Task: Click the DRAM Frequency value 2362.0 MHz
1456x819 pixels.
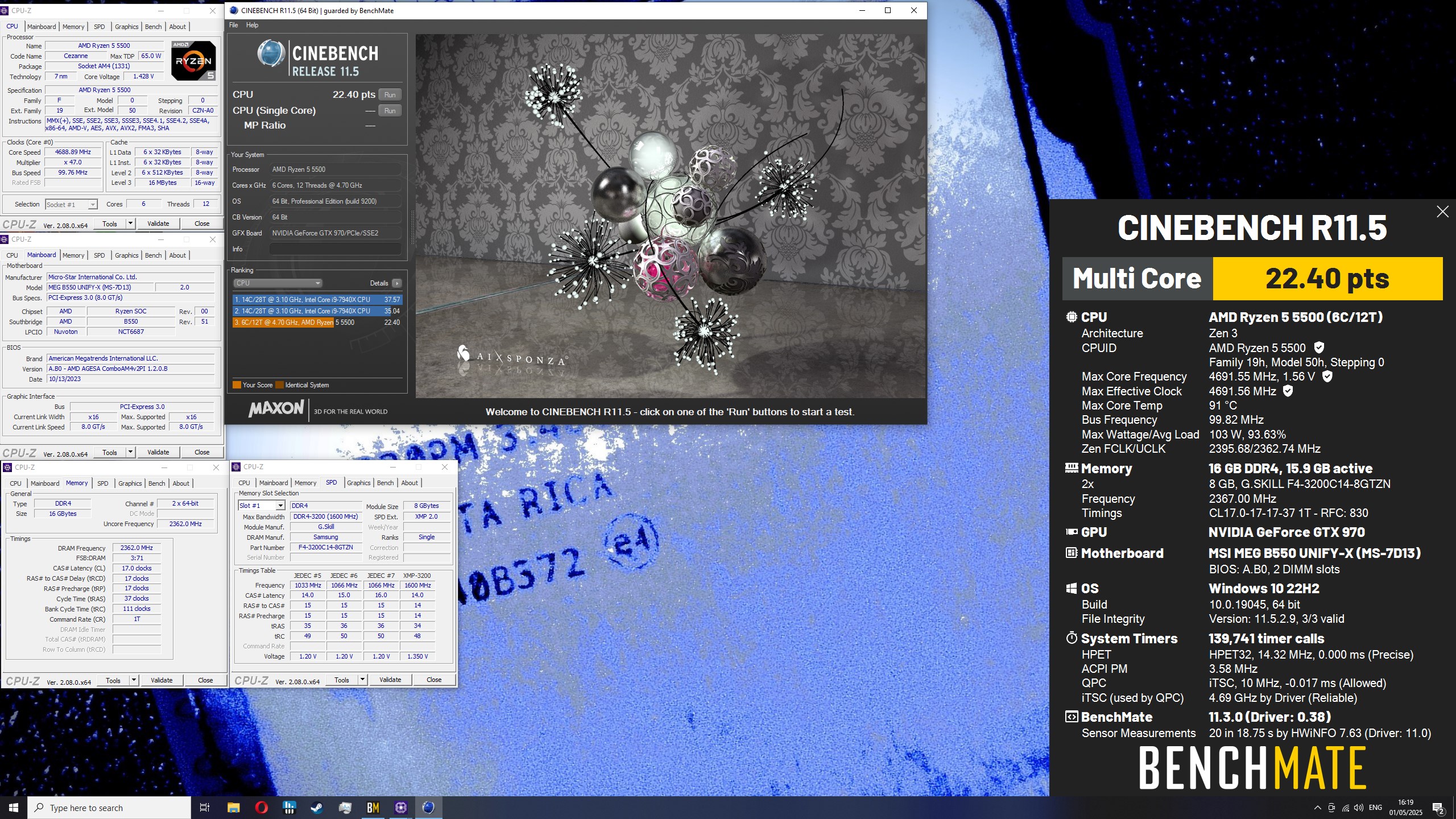Action: click(136, 548)
